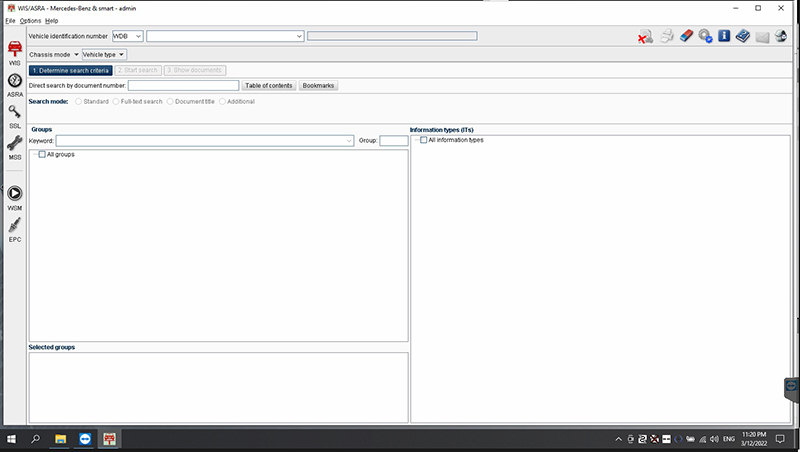The height and width of the screenshot is (452, 800).
Task: Click the red X document icon
Action: (x=645, y=36)
